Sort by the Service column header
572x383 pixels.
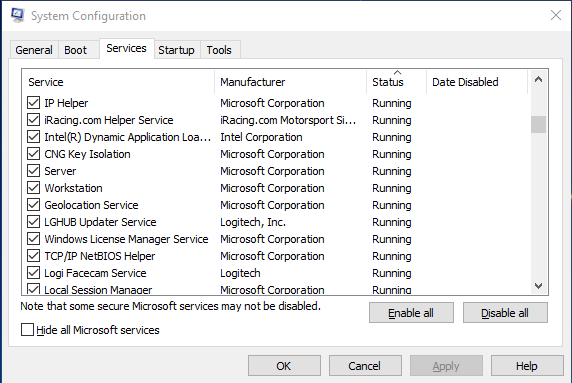tap(119, 82)
